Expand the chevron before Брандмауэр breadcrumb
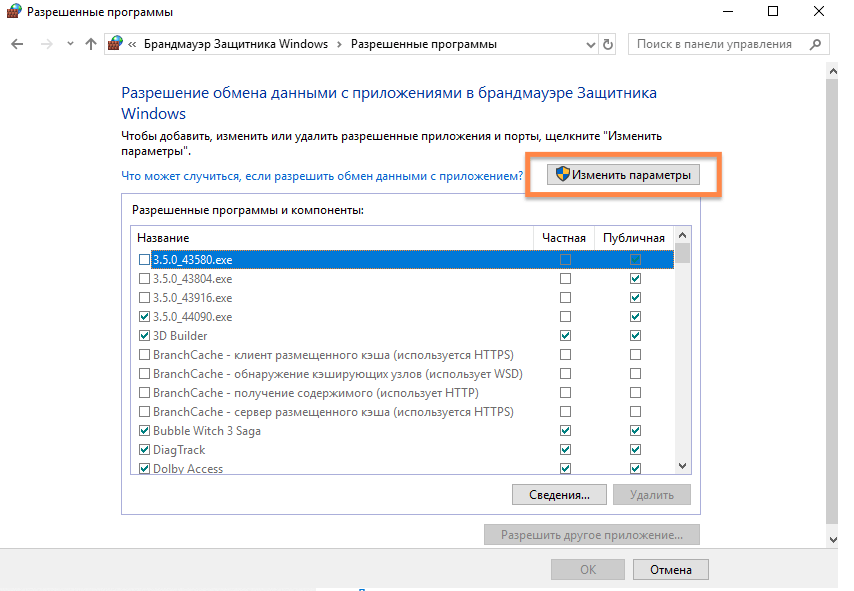 pos(132,44)
